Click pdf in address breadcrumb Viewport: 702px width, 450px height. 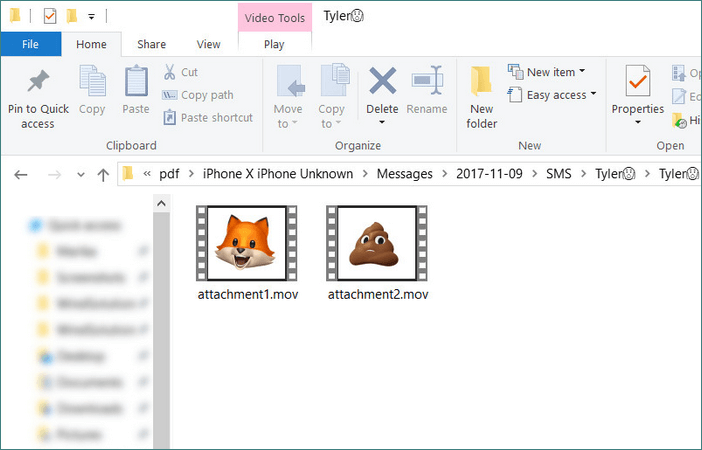[169, 174]
